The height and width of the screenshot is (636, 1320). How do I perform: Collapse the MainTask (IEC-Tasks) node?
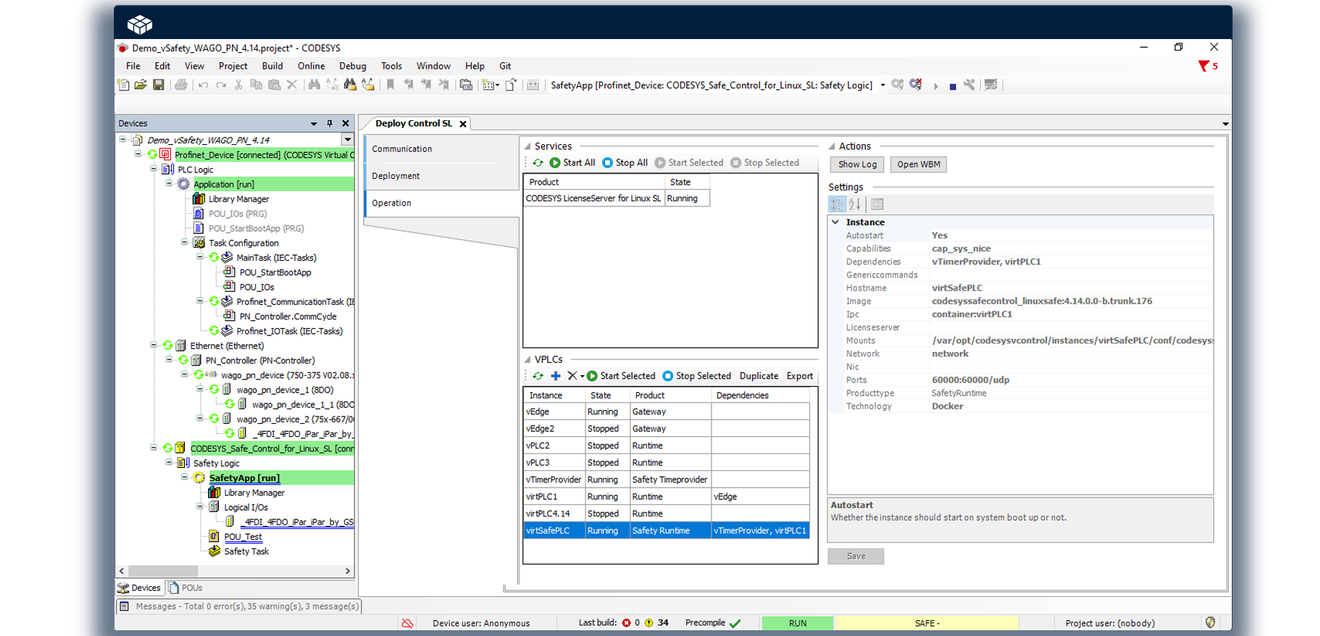tap(200, 257)
